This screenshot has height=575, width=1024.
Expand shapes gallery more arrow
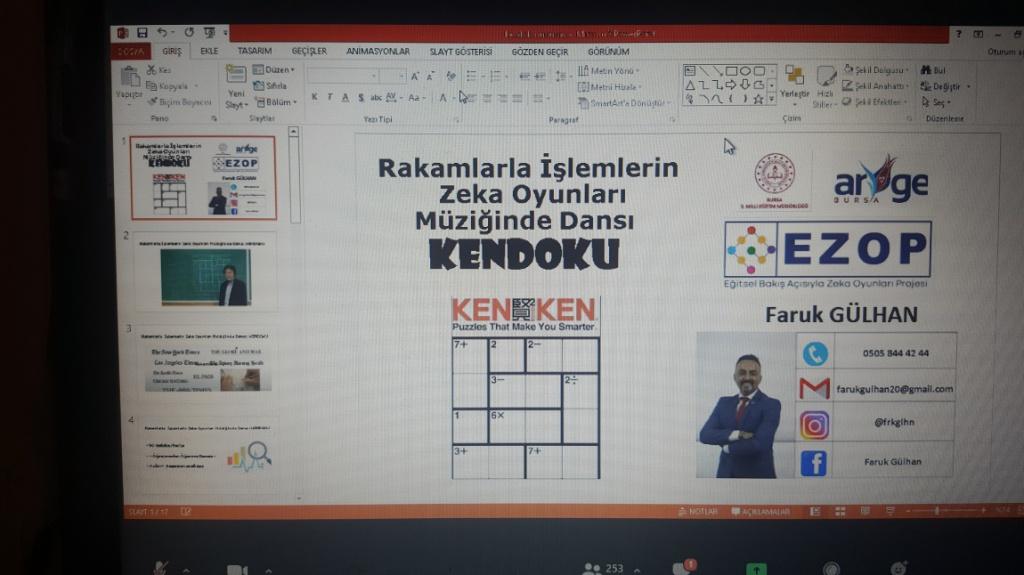click(x=772, y=99)
